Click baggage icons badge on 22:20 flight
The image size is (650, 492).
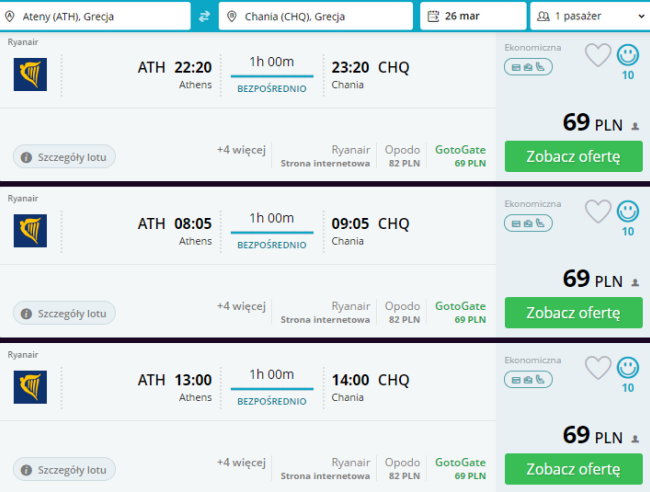pos(528,67)
